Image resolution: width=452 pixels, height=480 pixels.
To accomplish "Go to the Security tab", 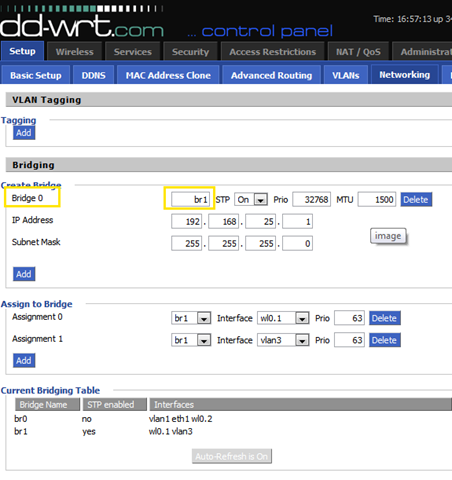I will [190, 52].
